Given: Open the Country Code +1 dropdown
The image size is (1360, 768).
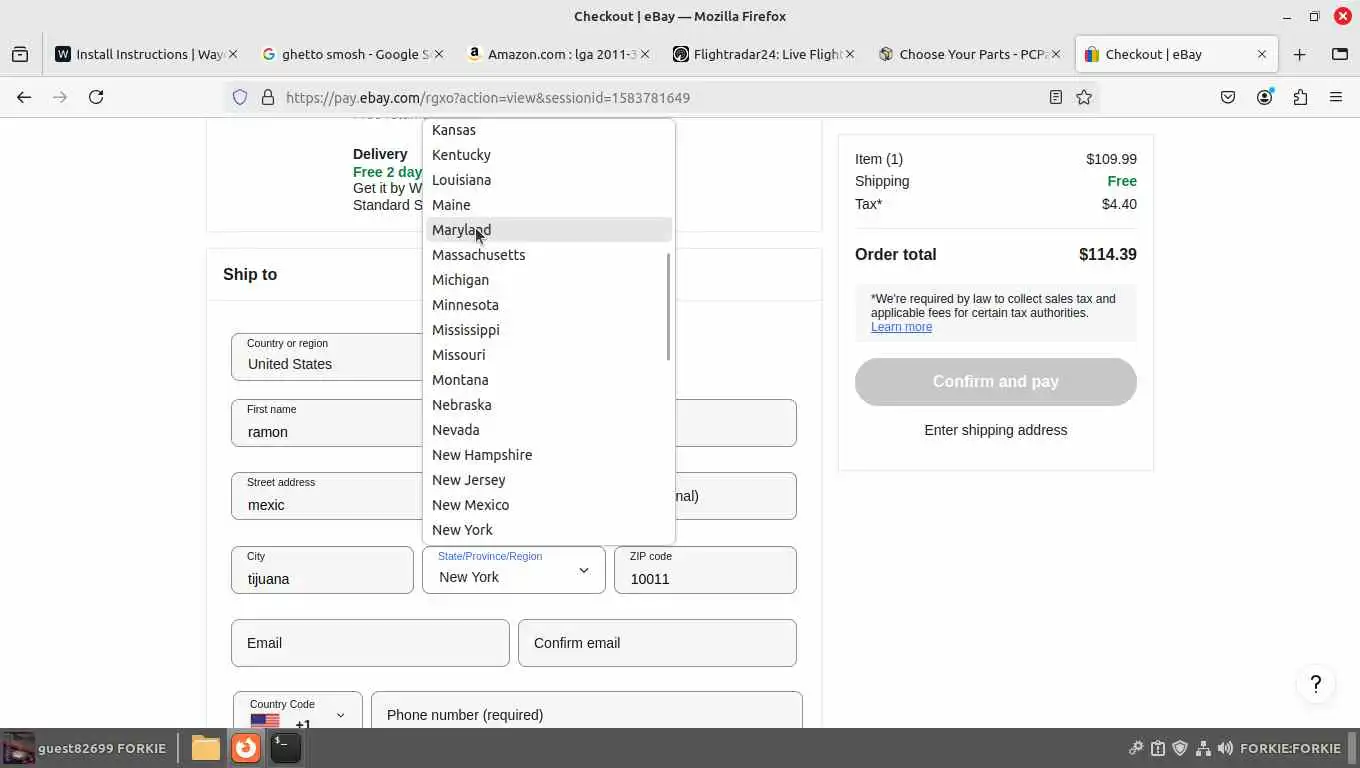Looking at the screenshot, I should tap(298, 714).
